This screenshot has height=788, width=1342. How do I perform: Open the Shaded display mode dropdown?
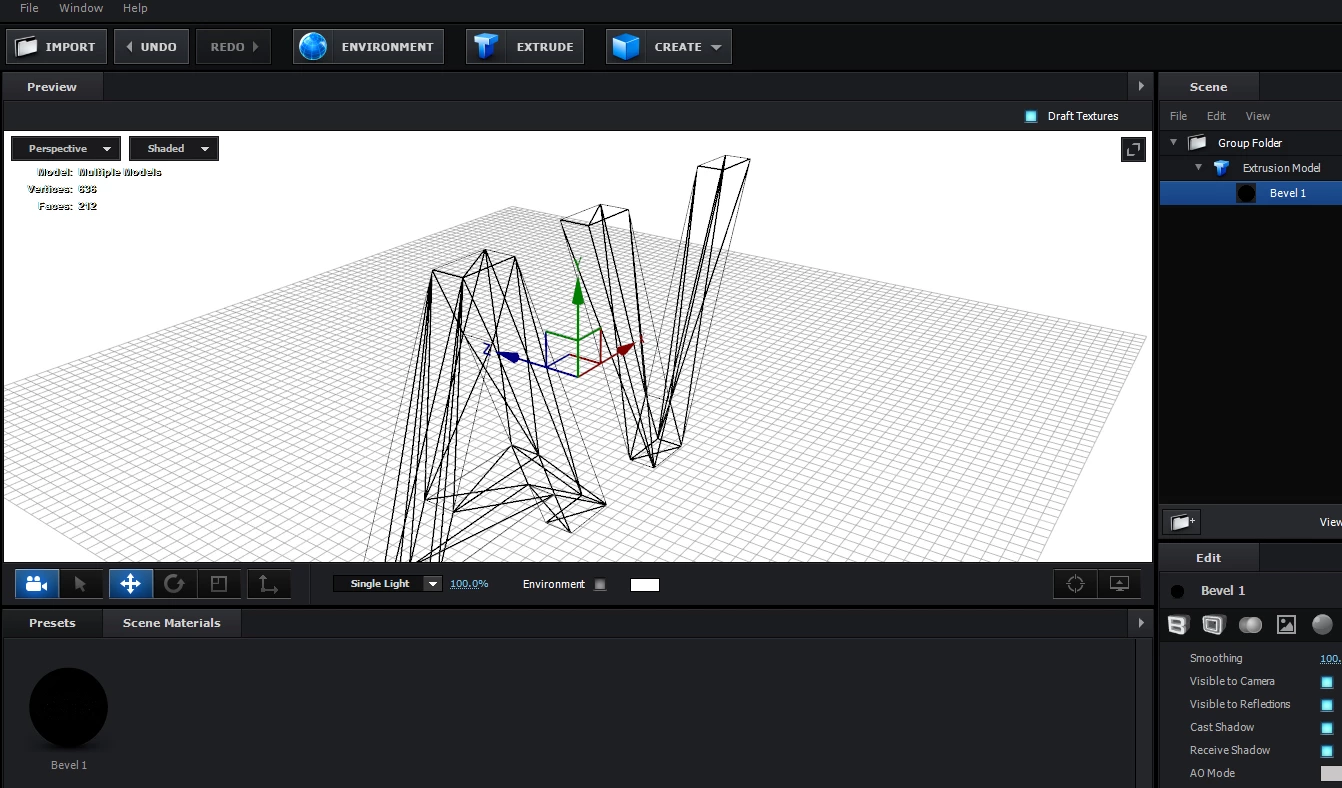coord(174,149)
